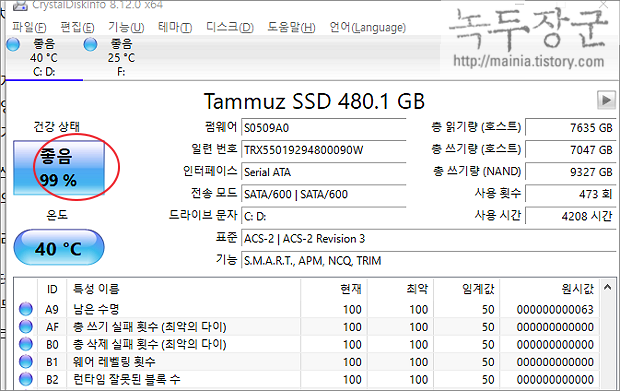Open the 도움말(H) menu
This screenshot has height=391, width=620.
[x=291, y=27]
